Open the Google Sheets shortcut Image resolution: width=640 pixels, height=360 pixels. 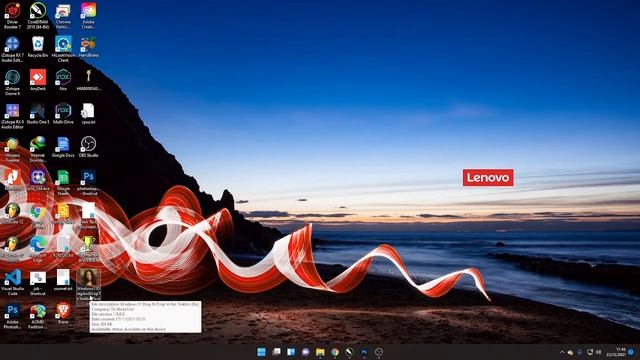point(63,182)
